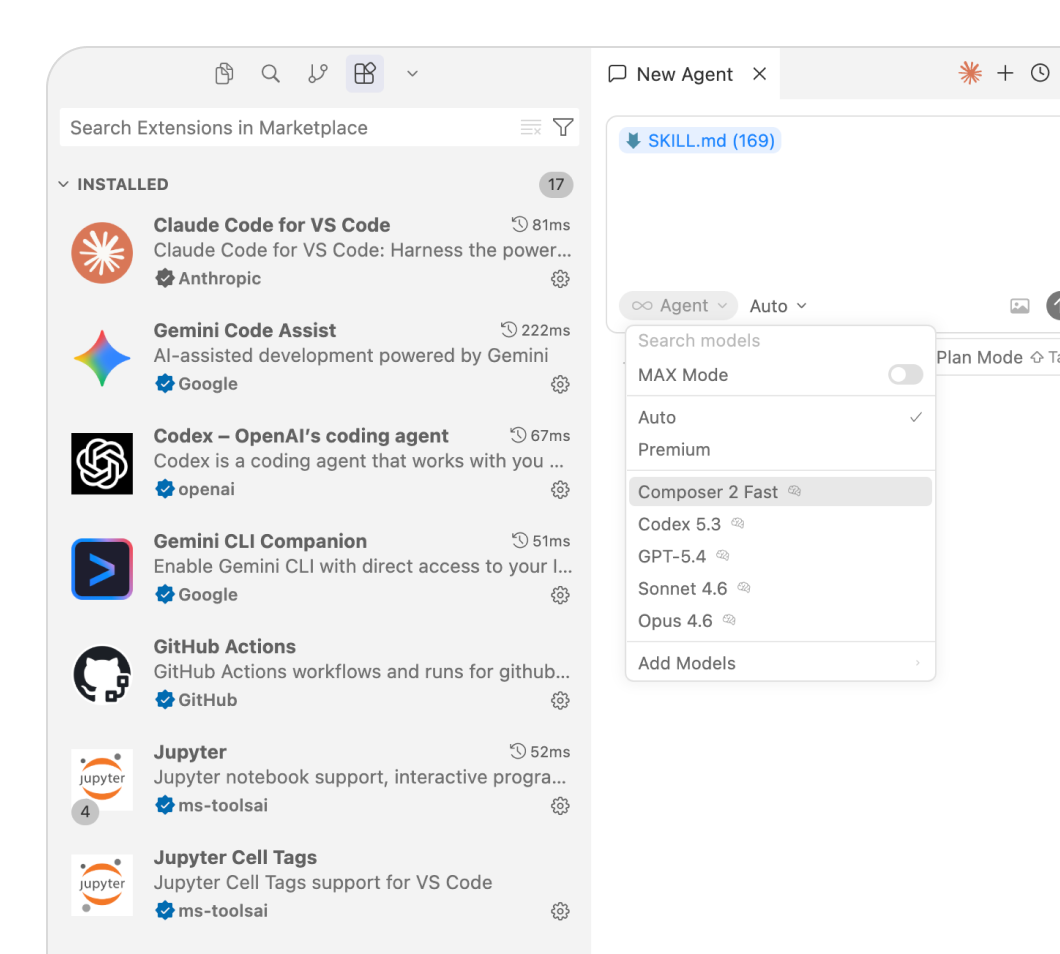Select Premium model option
Viewport: 1060px width, 954px height.
(x=781, y=450)
